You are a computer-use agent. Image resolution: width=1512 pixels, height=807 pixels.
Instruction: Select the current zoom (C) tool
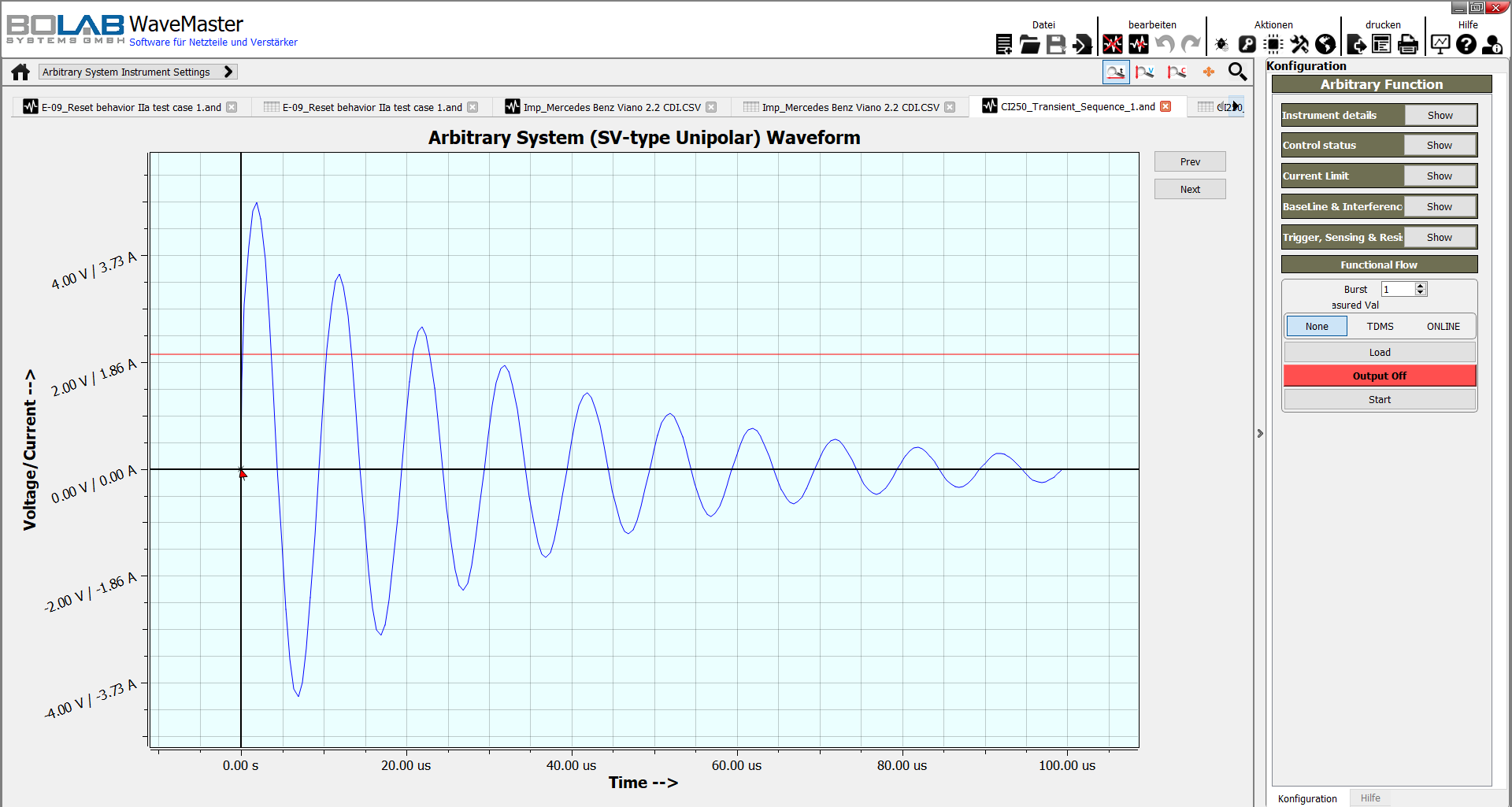pyautogui.click(x=1177, y=72)
